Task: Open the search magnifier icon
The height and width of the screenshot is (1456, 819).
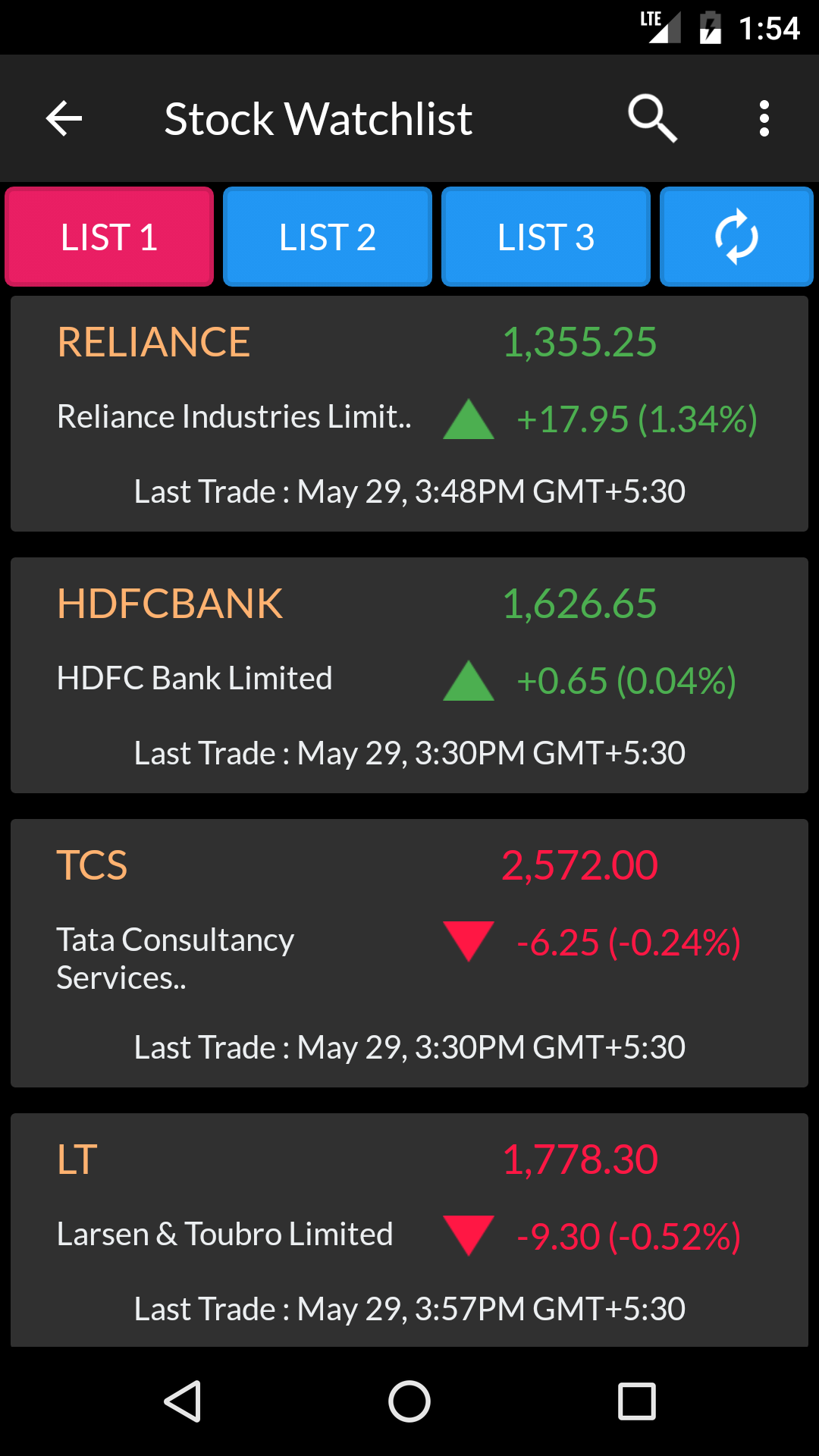Action: pyautogui.click(x=652, y=119)
